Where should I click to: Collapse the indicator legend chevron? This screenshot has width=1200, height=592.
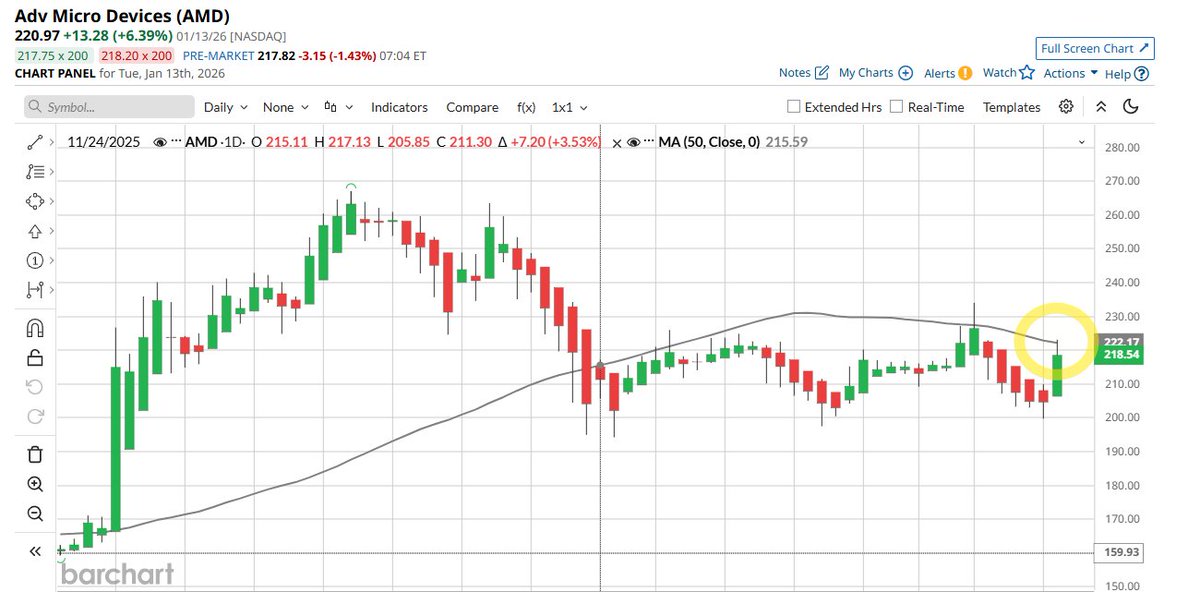pos(1081,143)
